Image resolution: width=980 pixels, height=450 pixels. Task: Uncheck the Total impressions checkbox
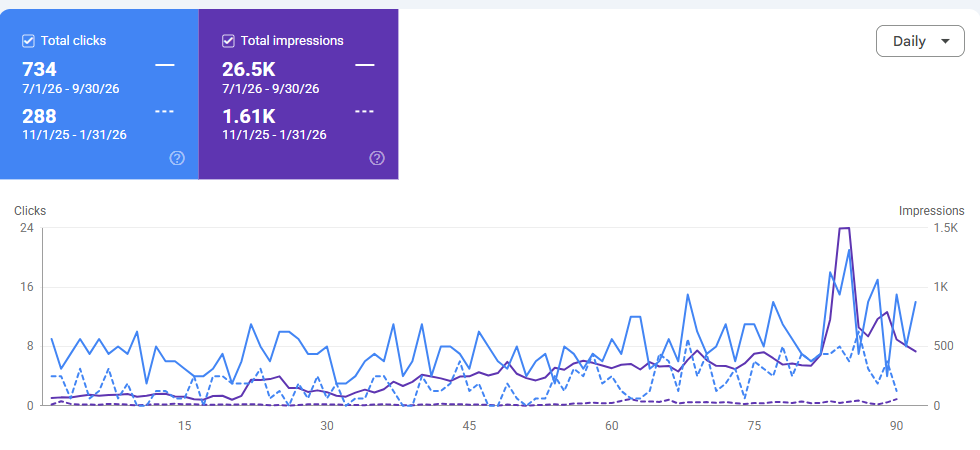point(228,41)
